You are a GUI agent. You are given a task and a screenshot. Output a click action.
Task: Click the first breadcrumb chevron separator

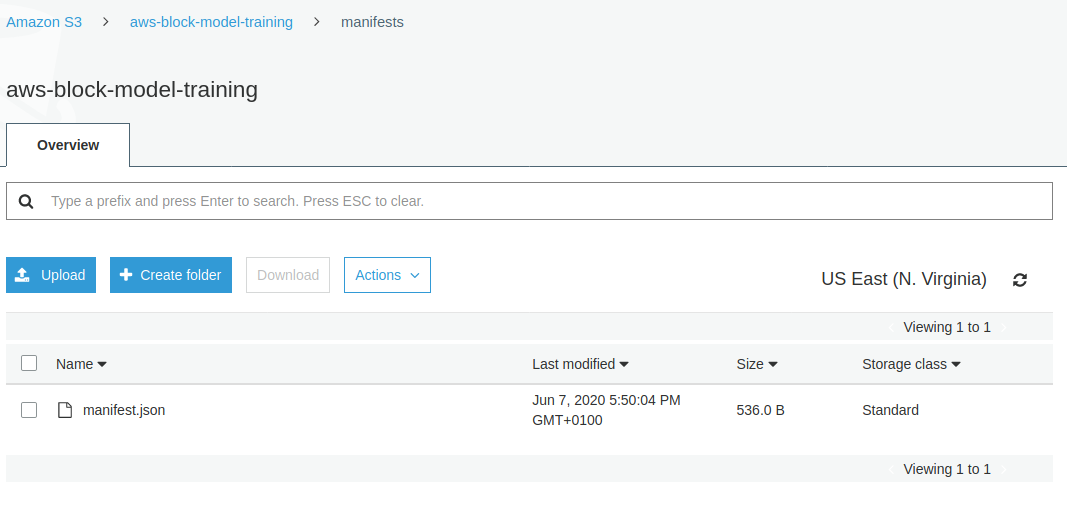pyautogui.click(x=105, y=22)
